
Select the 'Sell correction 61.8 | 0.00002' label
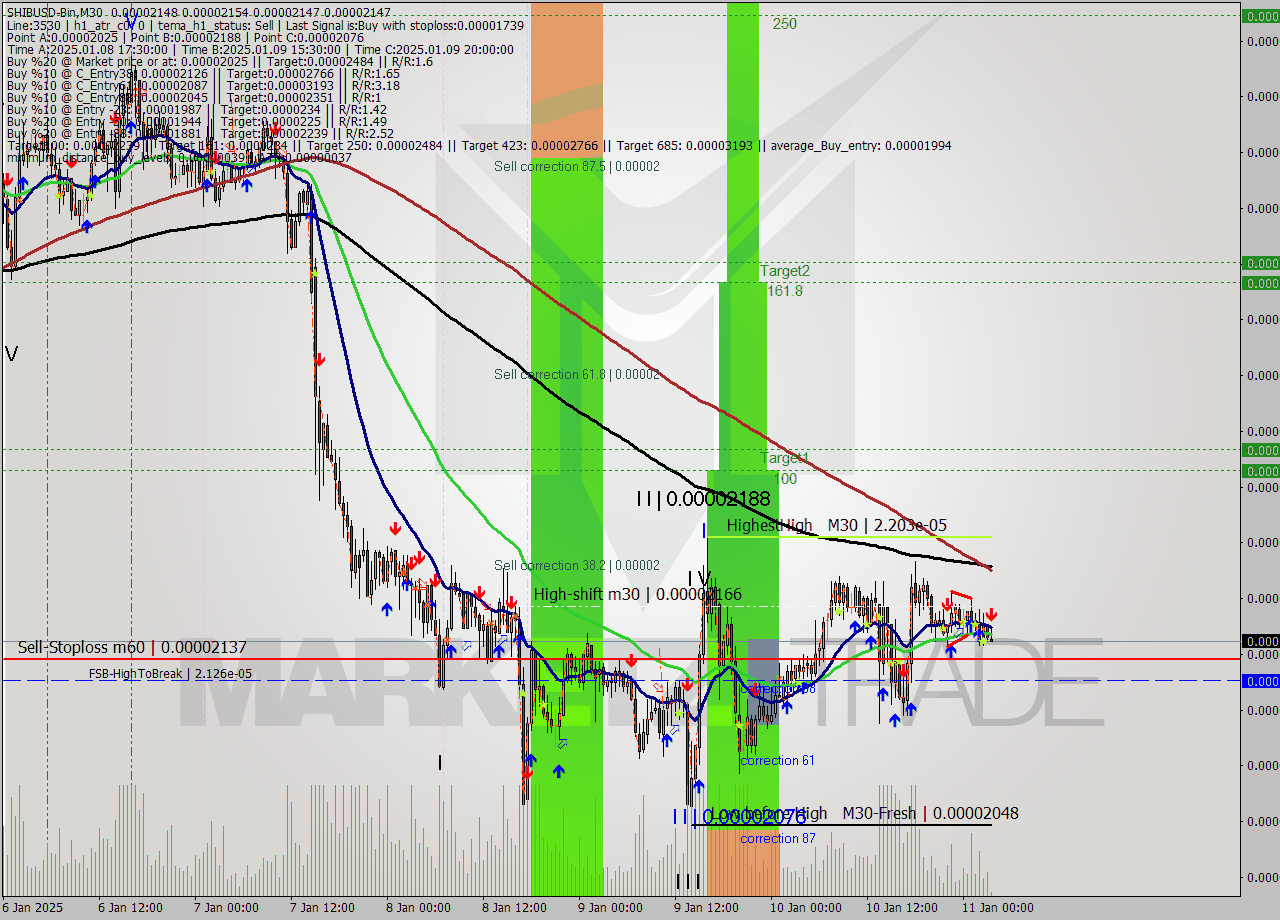[577, 375]
